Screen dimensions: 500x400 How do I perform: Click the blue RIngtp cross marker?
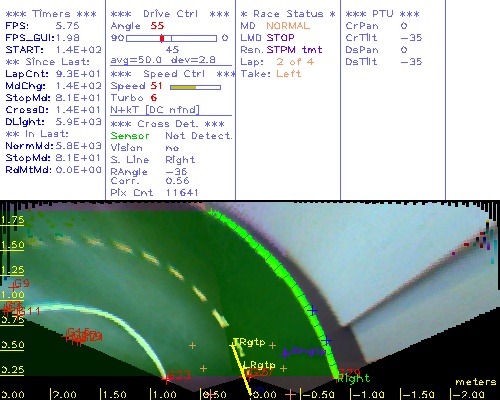coord(285,353)
